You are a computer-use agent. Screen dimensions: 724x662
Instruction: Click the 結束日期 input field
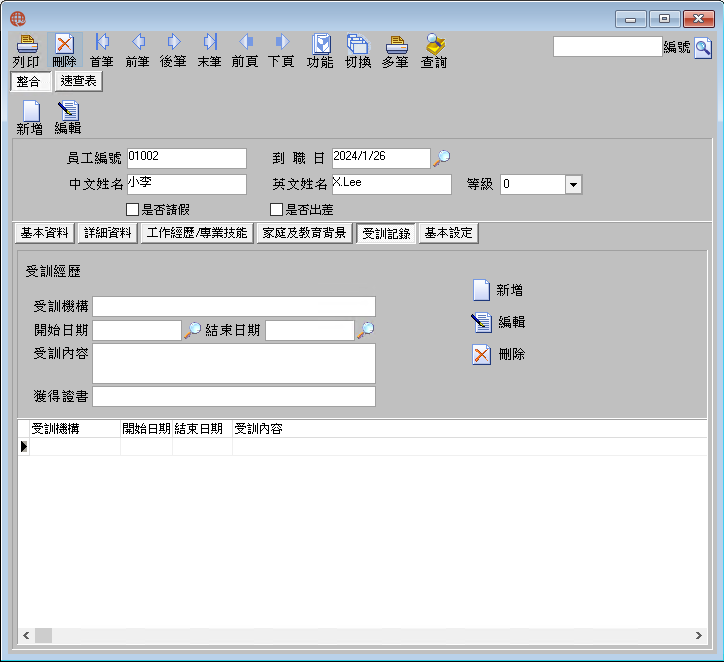pyautogui.click(x=310, y=331)
